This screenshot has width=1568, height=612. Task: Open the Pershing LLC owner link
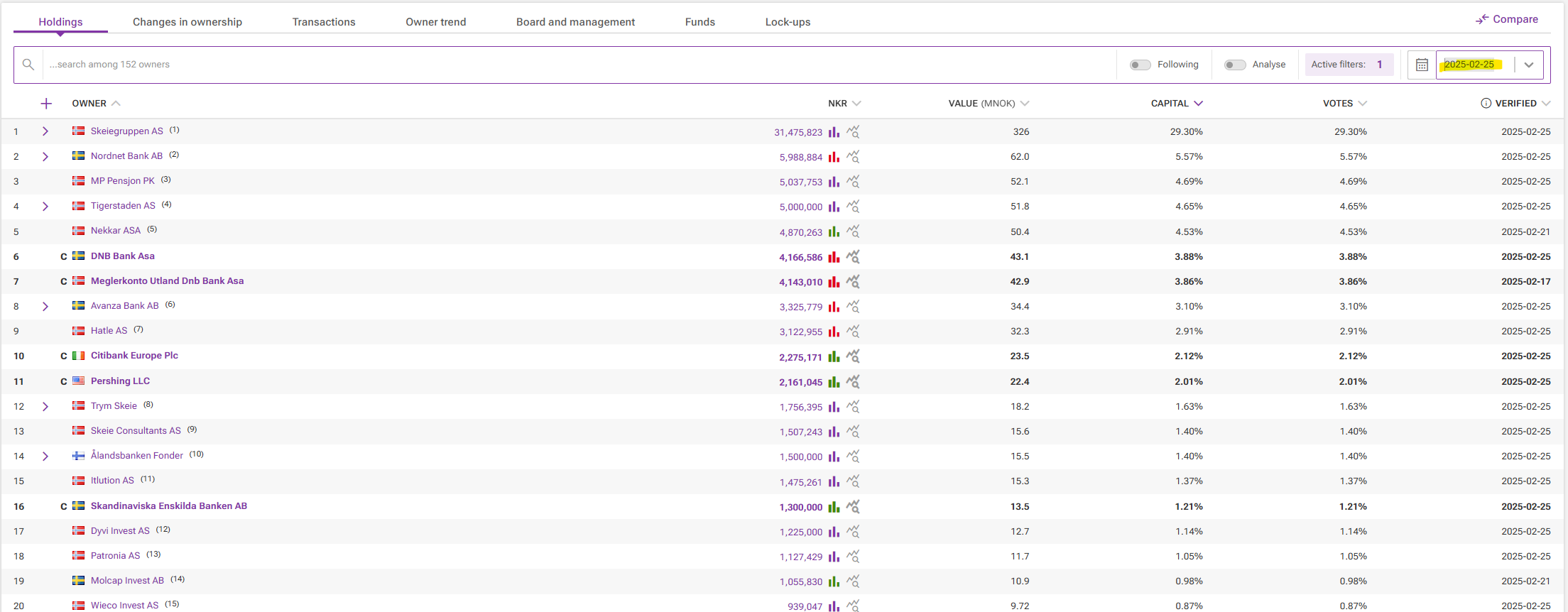coord(120,381)
